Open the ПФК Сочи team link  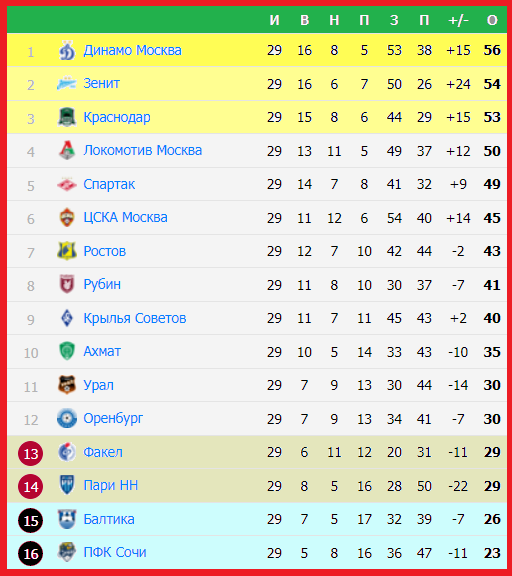point(115,552)
